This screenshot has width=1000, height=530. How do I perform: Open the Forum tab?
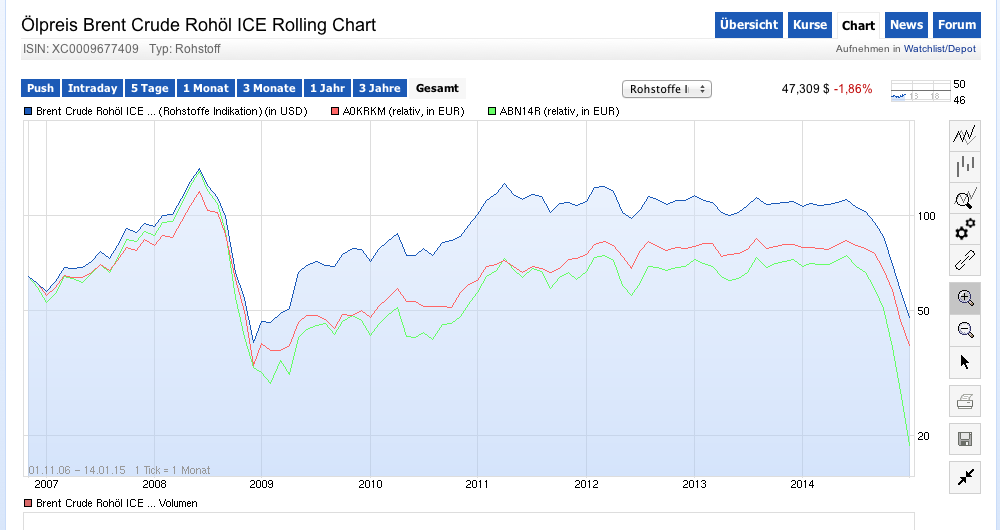(957, 26)
